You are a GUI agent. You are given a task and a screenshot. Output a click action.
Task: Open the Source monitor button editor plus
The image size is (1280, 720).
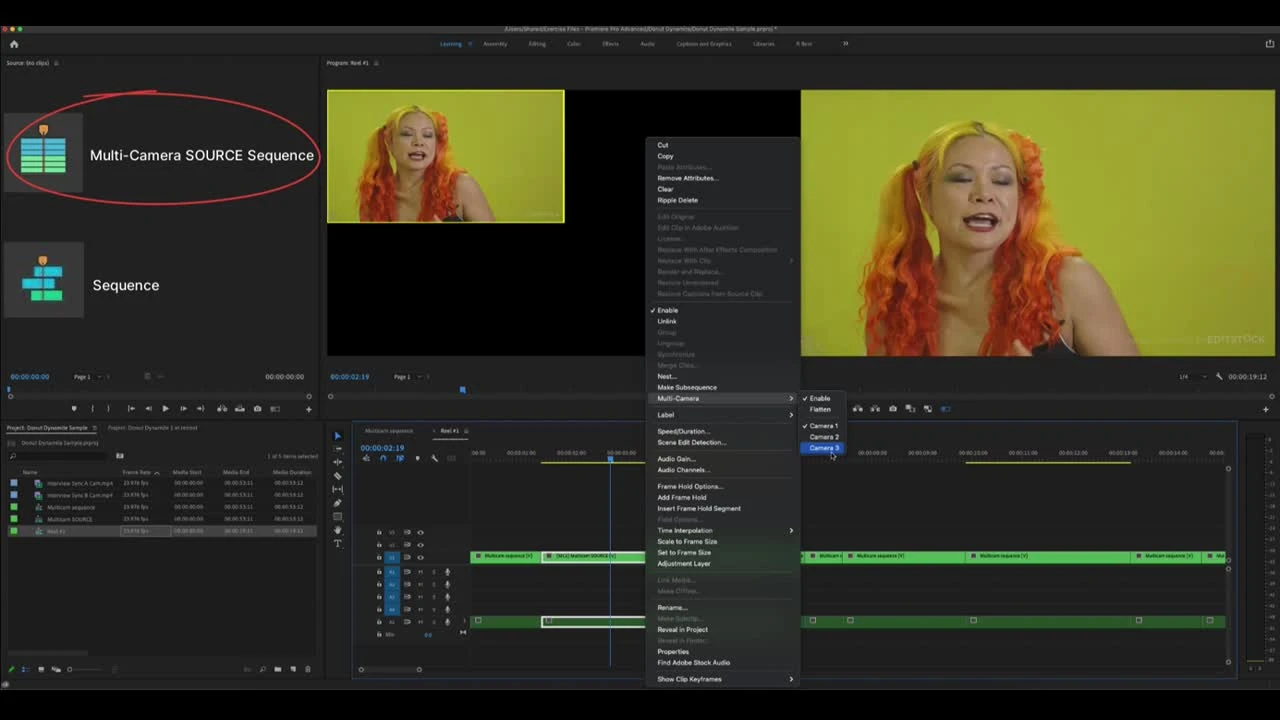click(x=308, y=409)
